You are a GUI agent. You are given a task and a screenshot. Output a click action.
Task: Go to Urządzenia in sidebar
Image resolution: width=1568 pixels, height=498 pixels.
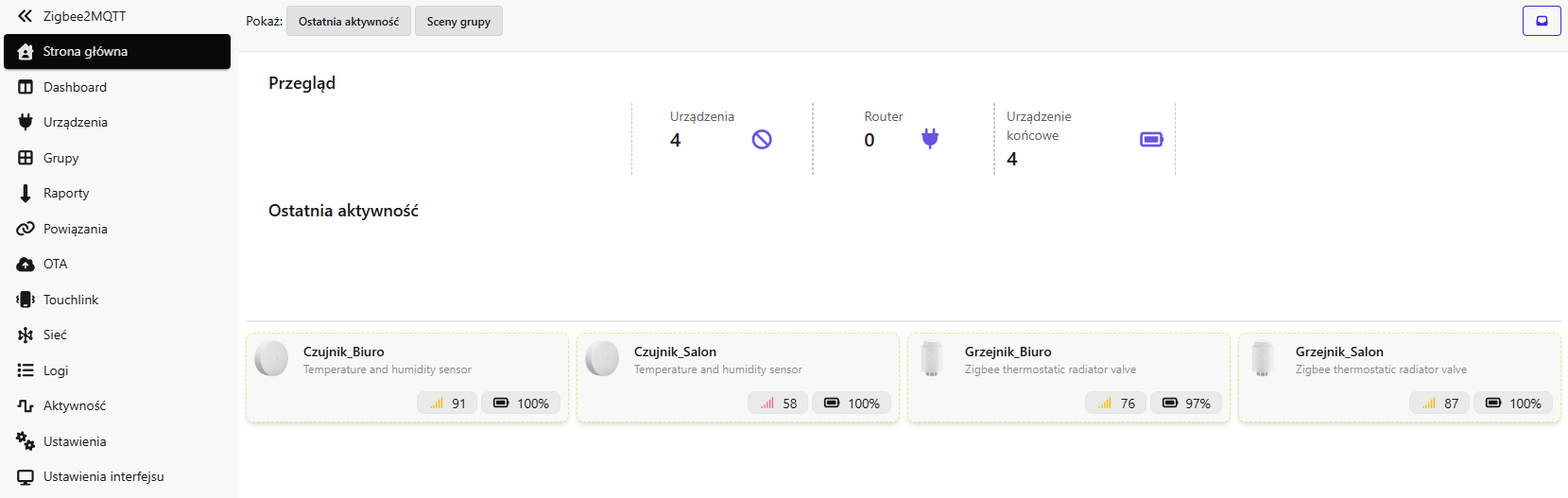pyautogui.click(x=75, y=122)
